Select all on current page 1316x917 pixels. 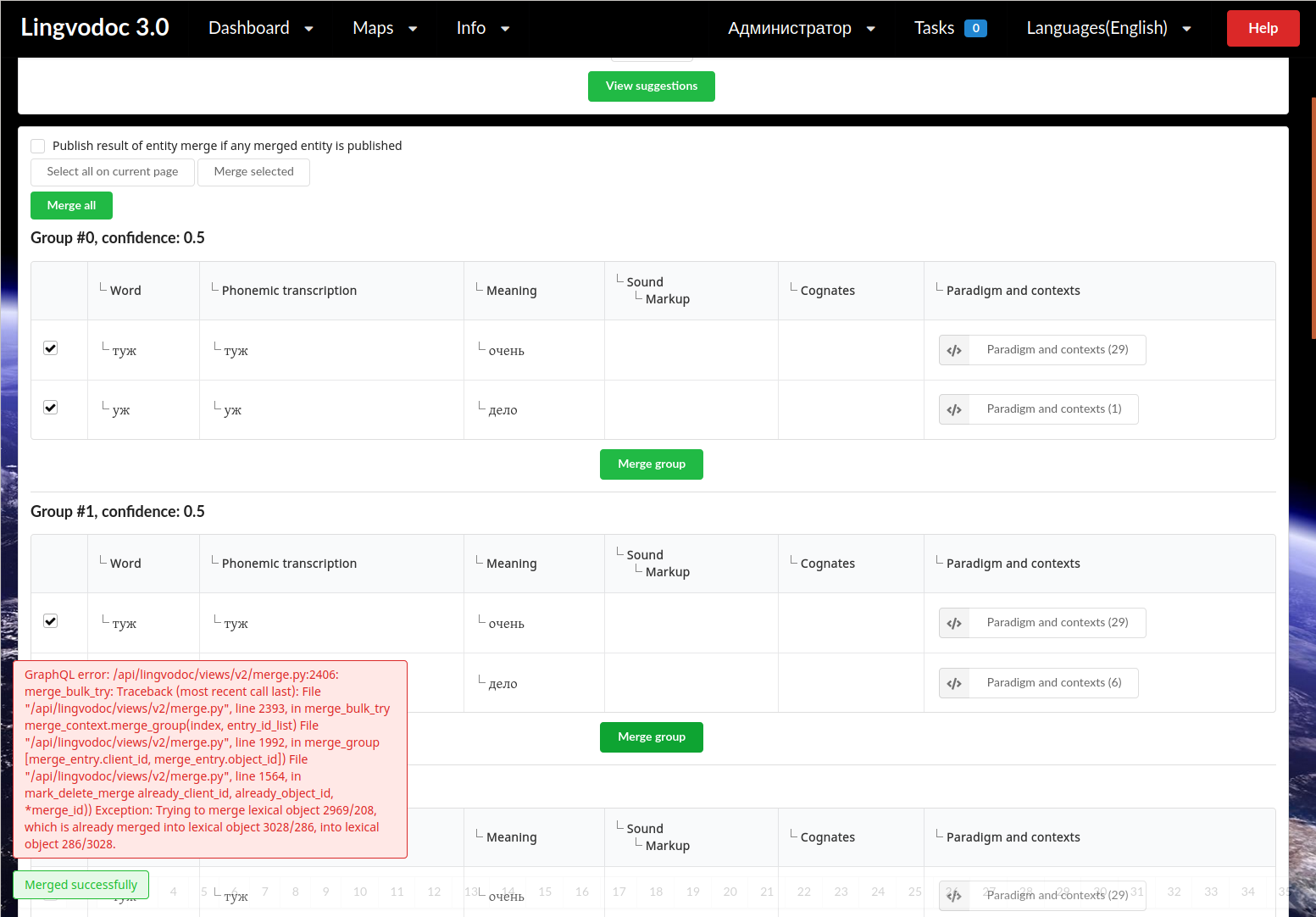click(x=113, y=172)
